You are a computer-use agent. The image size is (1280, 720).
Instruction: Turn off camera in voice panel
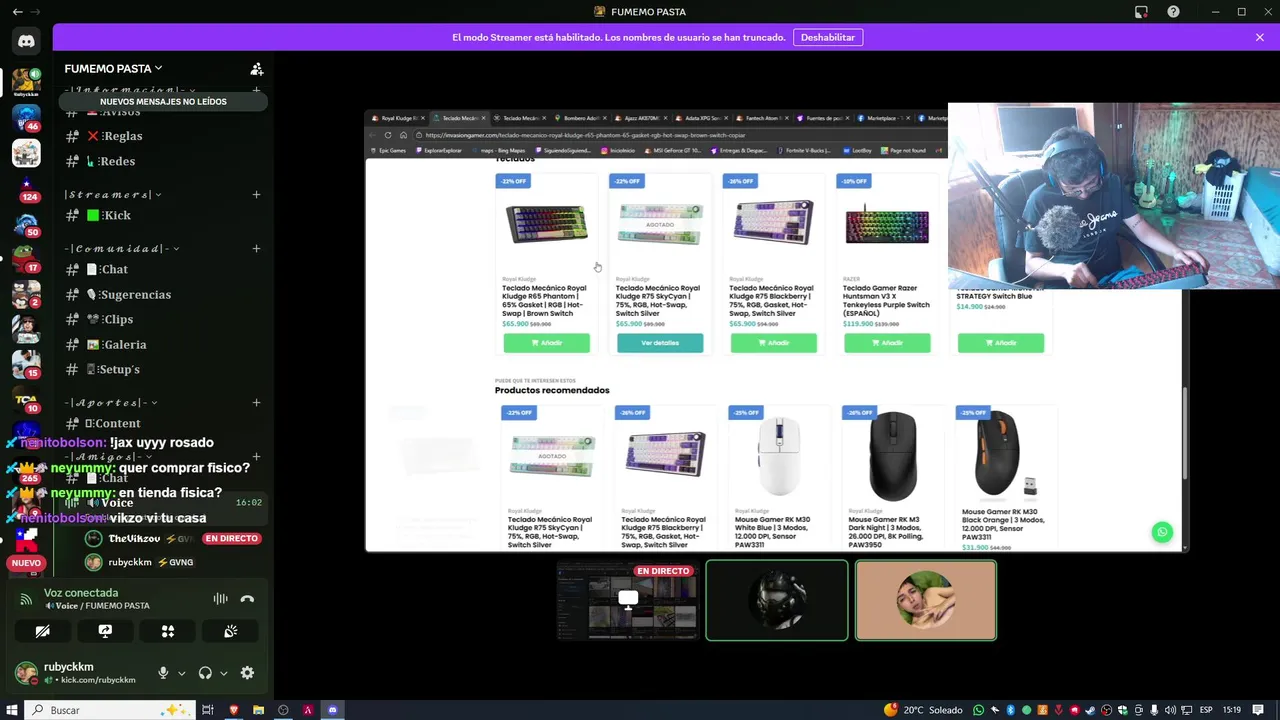point(42,631)
